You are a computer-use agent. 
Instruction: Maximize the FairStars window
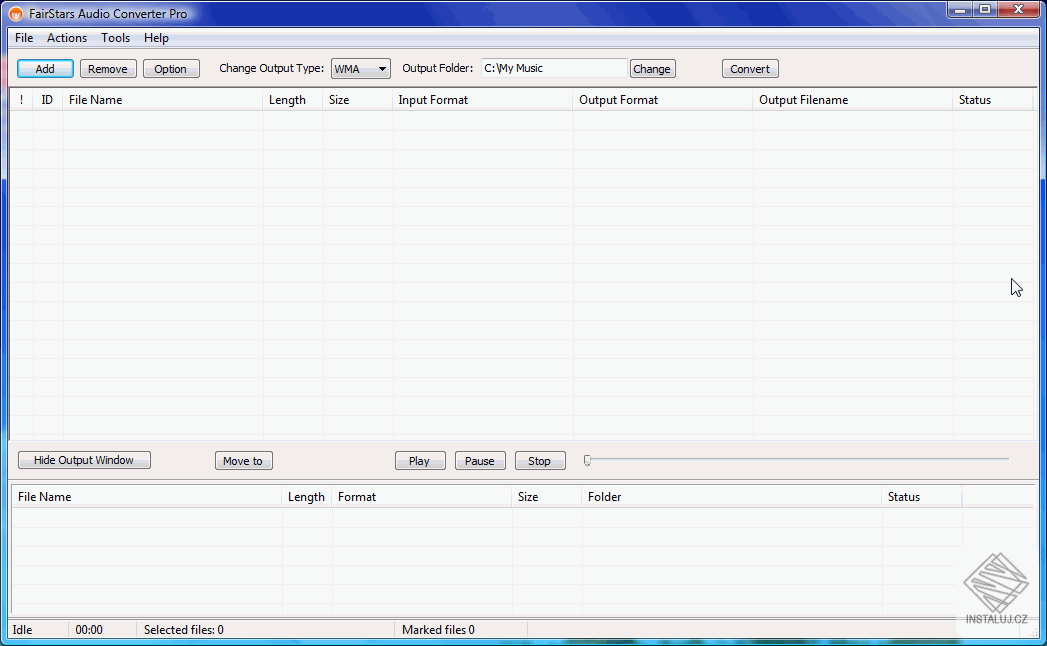985,9
